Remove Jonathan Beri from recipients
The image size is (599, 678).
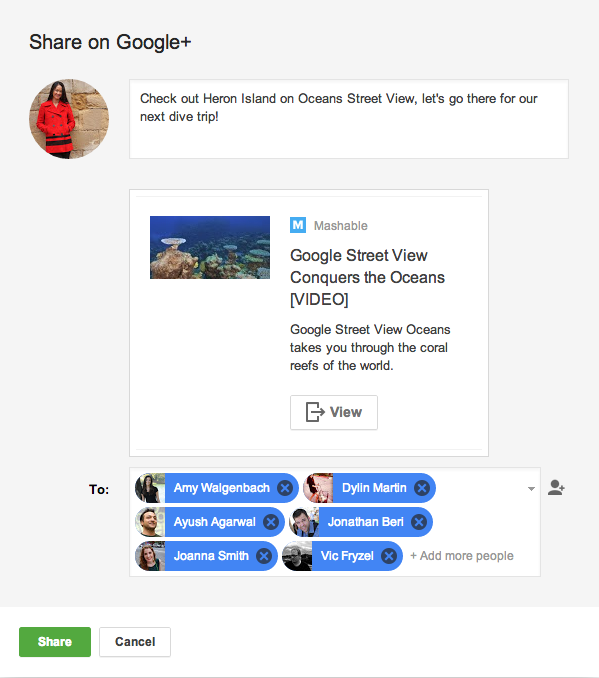[x=419, y=522]
